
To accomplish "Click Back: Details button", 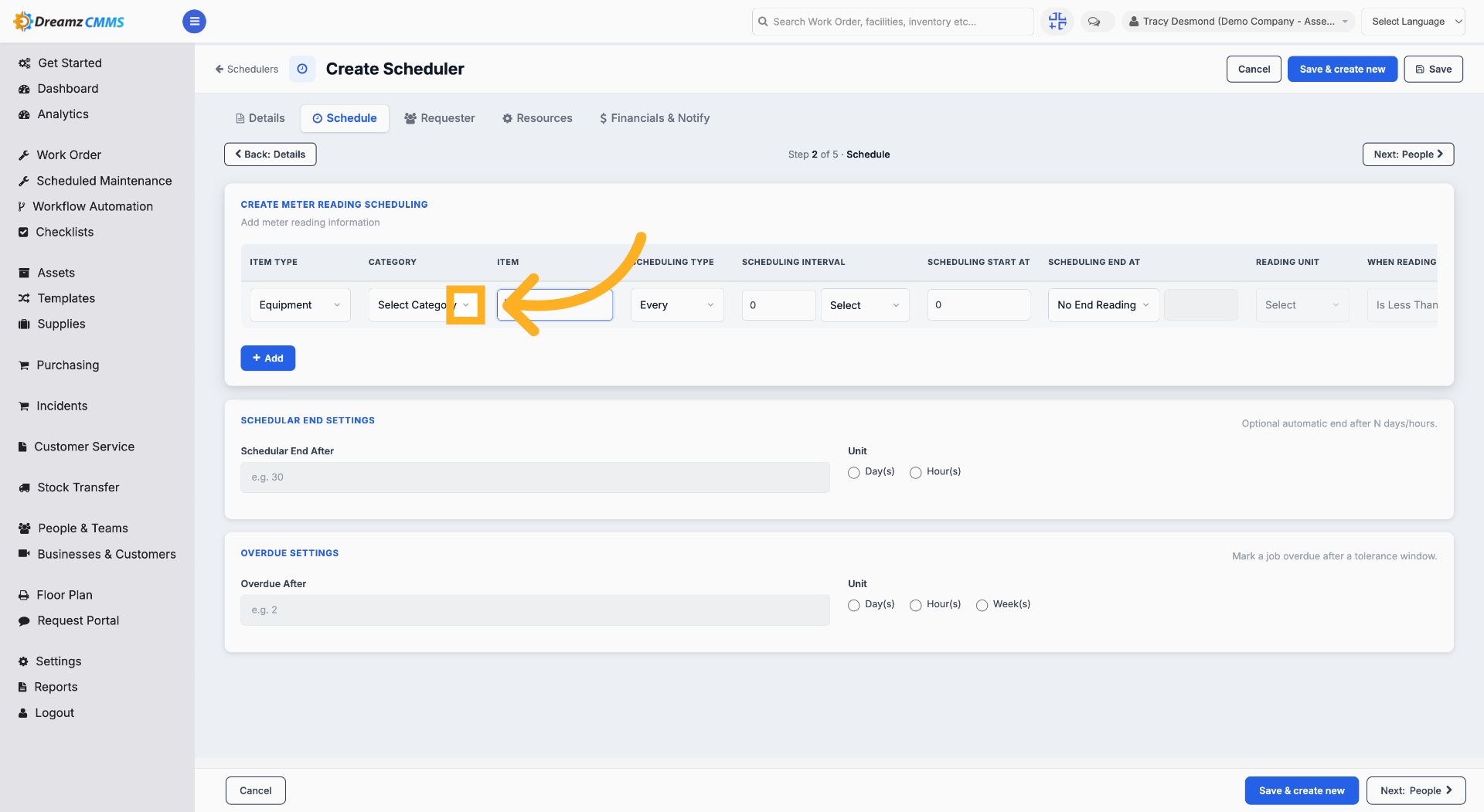I will [x=271, y=155].
